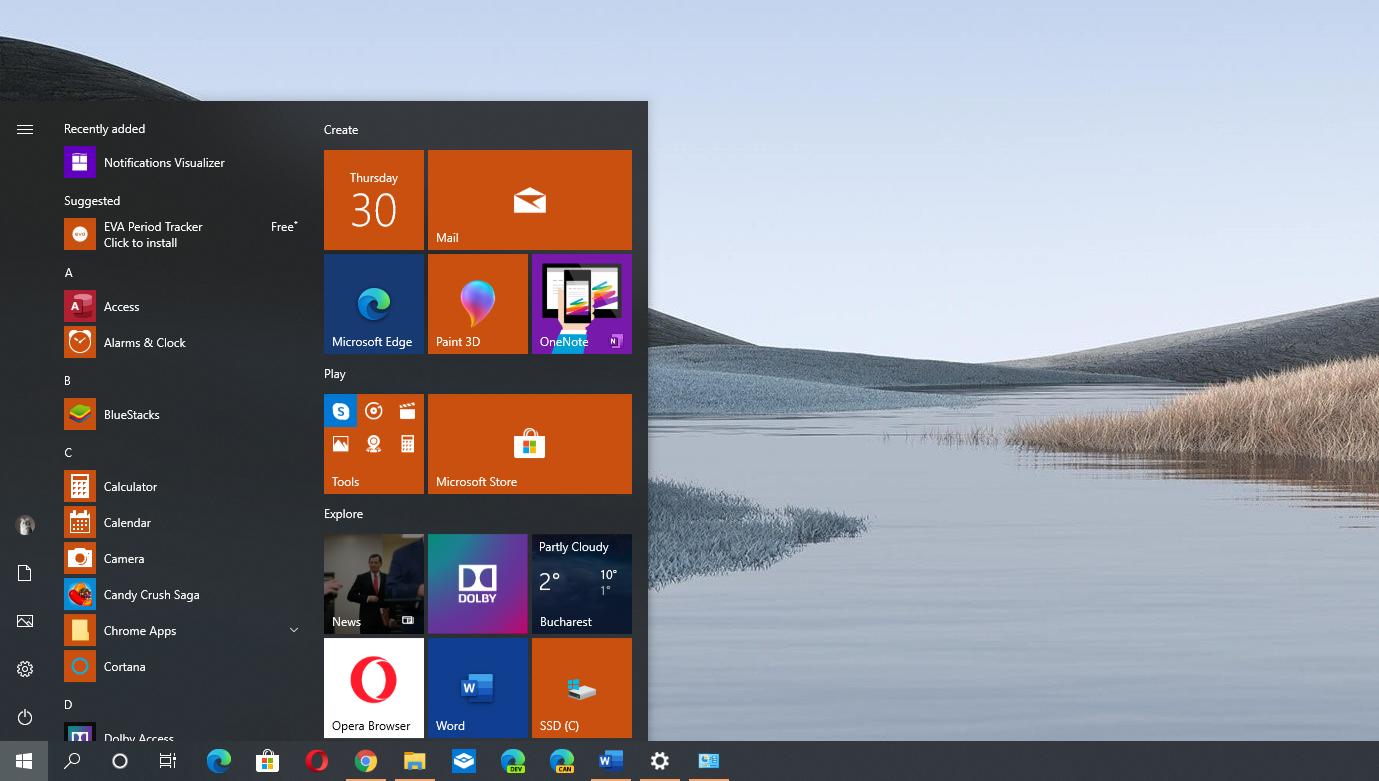Screen dimensions: 1379x781
Task: Launch the Opera Browser tile
Action: tap(374, 688)
